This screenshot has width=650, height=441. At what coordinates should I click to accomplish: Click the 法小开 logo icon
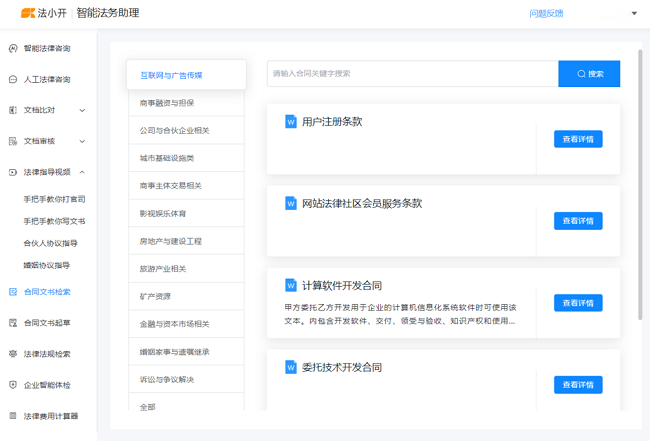28,13
